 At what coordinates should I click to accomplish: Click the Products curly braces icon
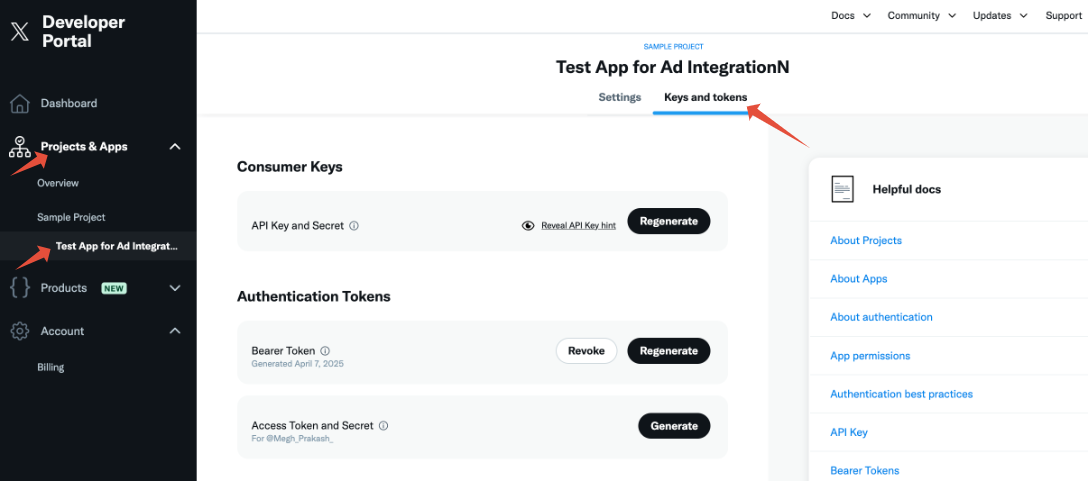pyautogui.click(x=20, y=288)
